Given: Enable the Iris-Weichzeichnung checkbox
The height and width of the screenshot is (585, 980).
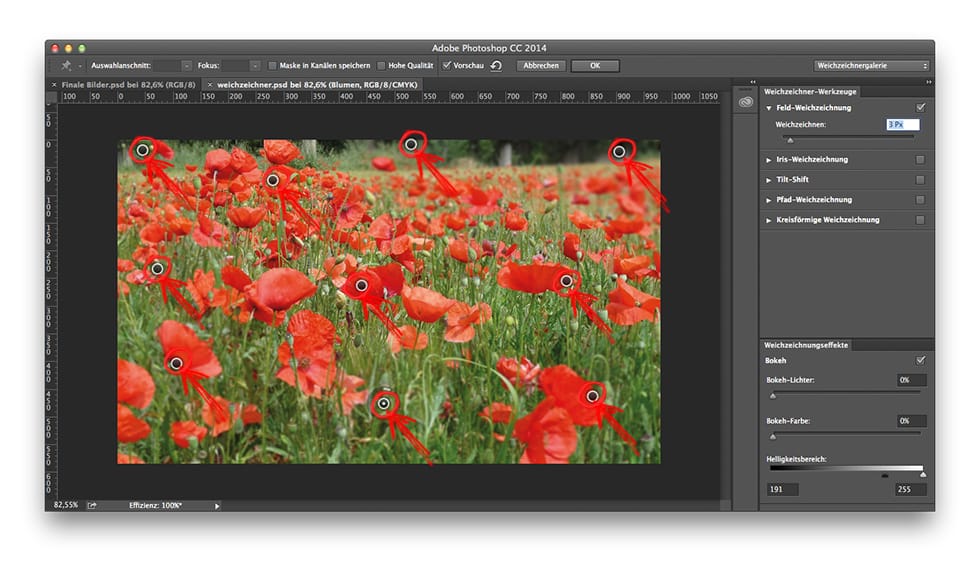Looking at the screenshot, I should point(920,159).
